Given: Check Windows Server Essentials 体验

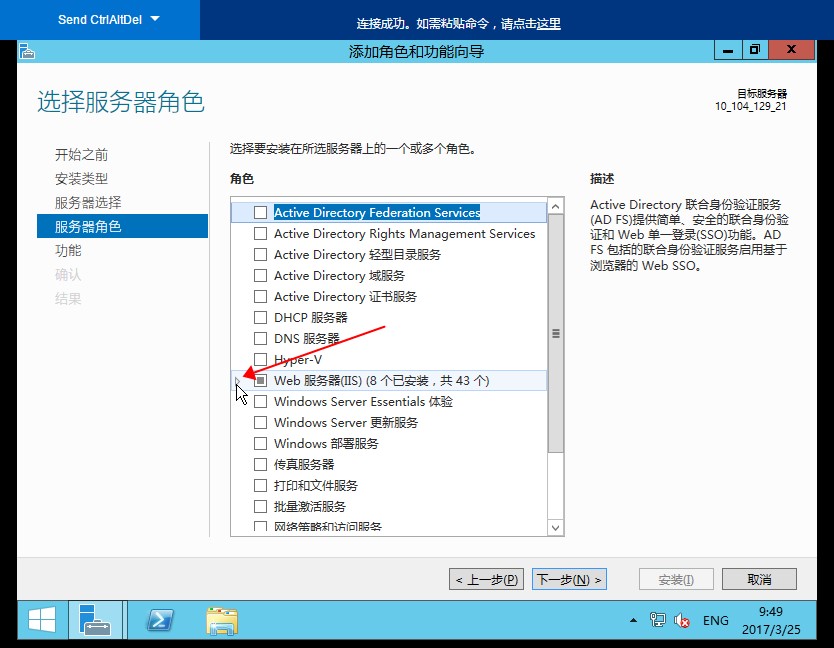Looking at the screenshot, I should (260, 402).
